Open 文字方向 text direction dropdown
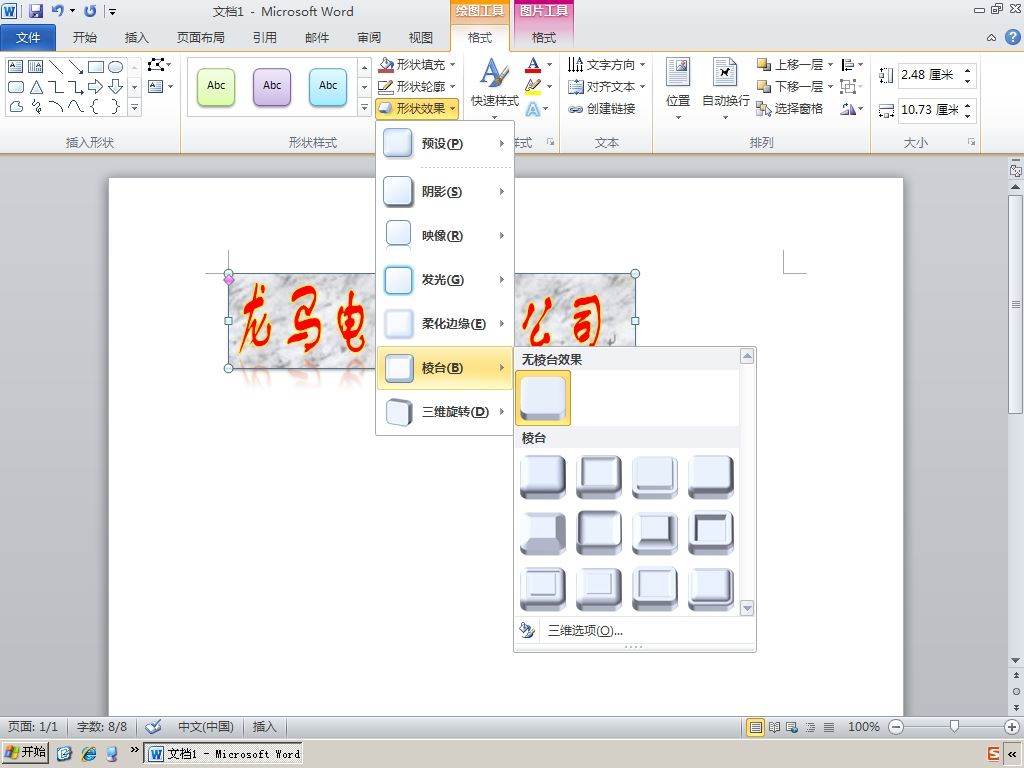Image resolution: width=1024 pixels, height=768 pixels. (606, 65)
